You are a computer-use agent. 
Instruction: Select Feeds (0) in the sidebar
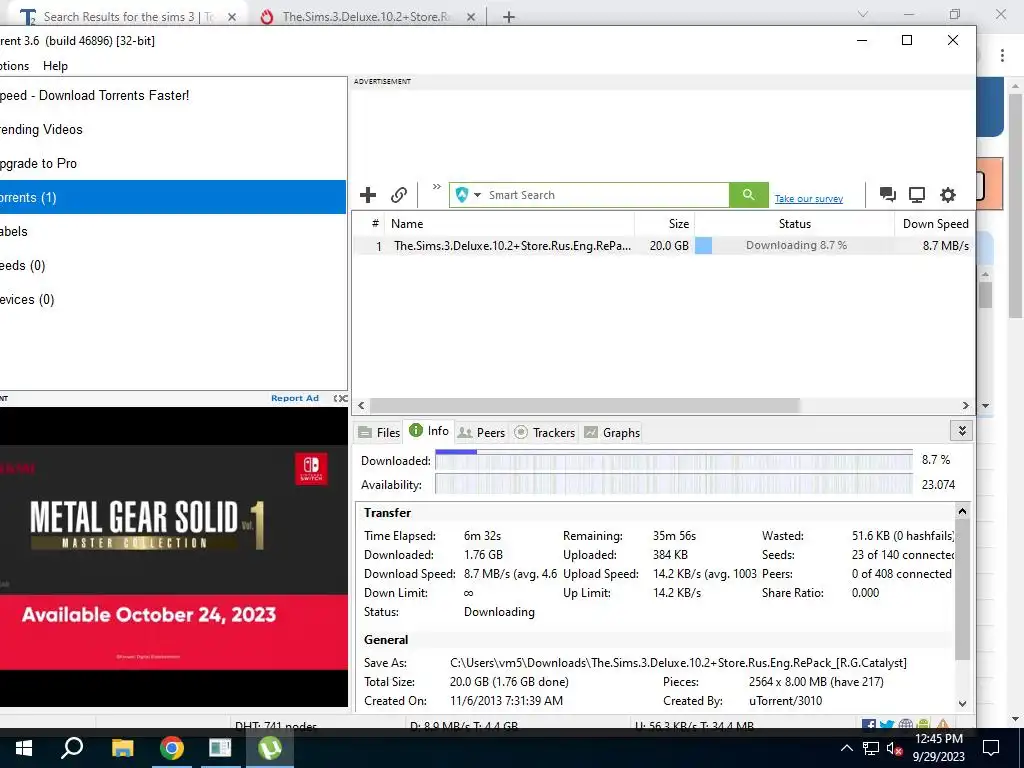point(172,265)
